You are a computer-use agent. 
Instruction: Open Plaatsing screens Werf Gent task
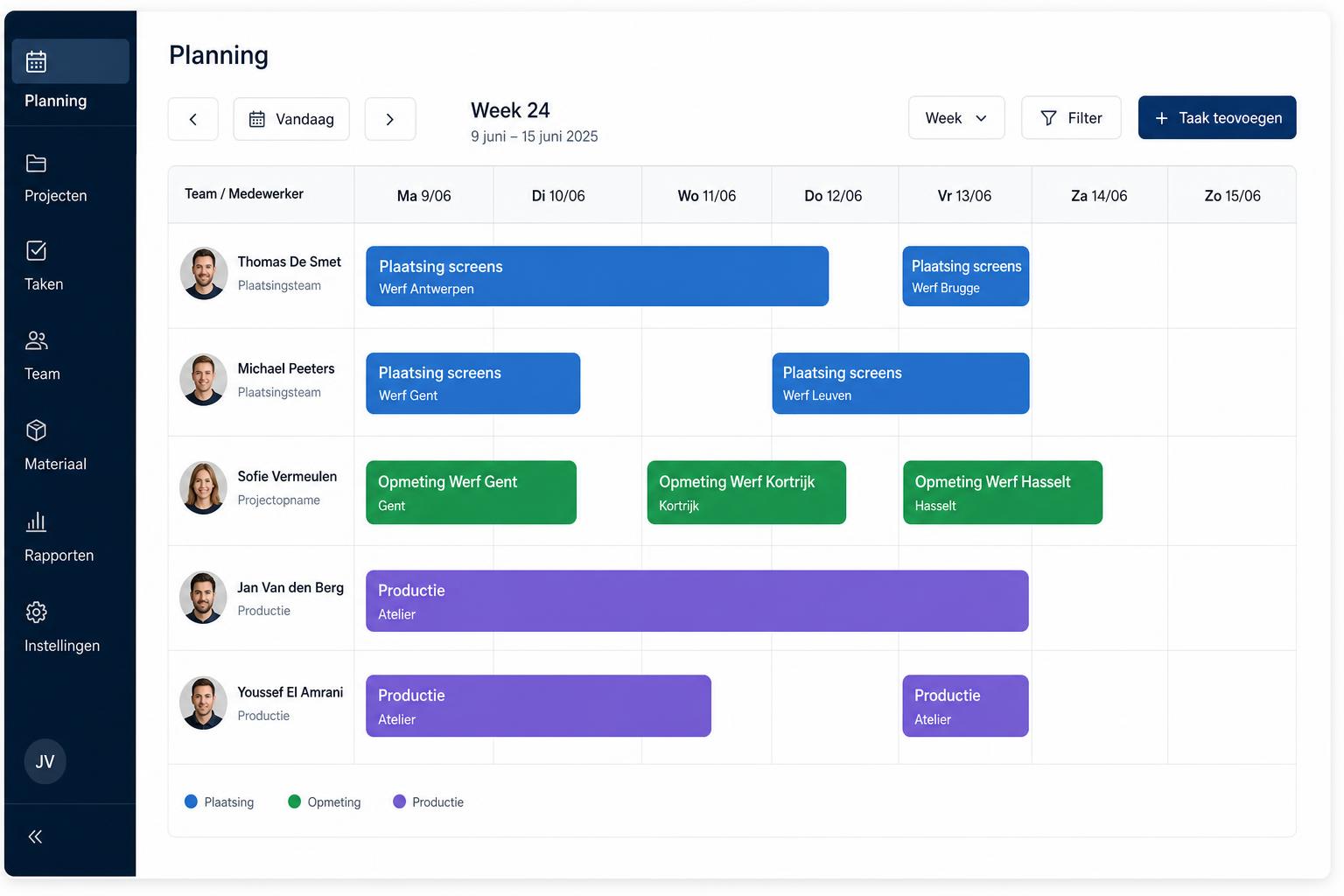pyautogui.click(x=472, y=383)
